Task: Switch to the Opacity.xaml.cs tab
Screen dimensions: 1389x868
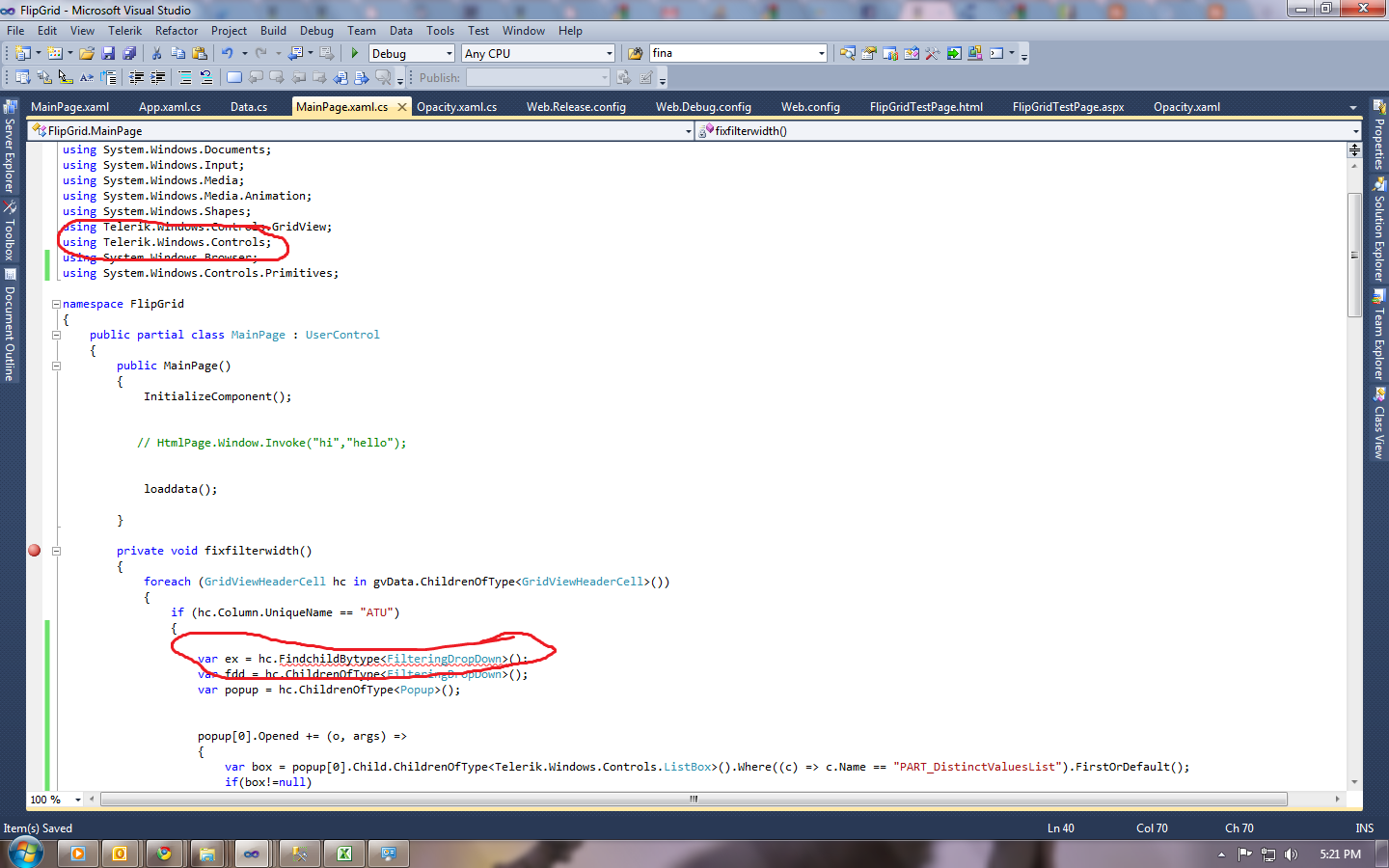Action: click(457, 107)
